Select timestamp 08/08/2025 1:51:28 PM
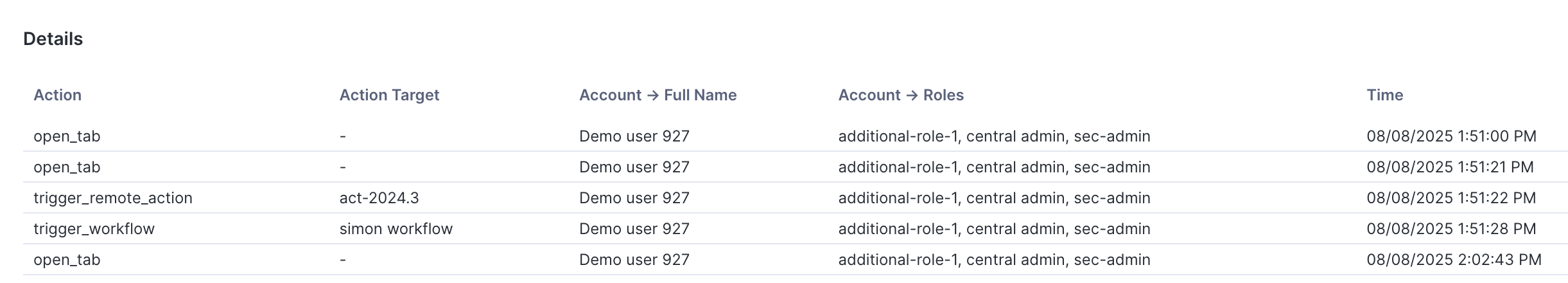The image size is (1568, 283). [x=1451, y=229]
